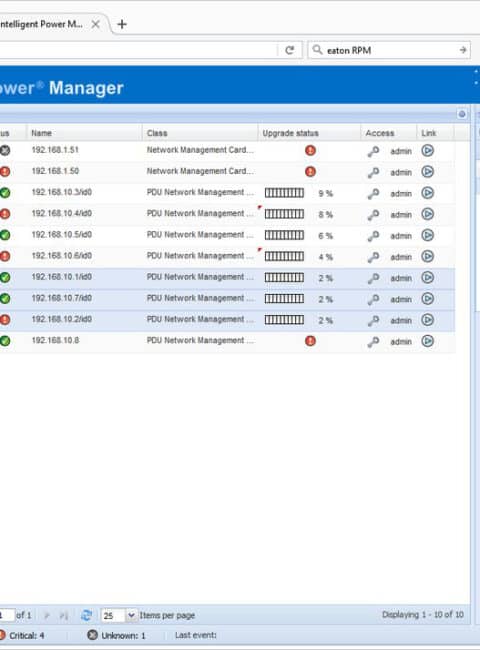The image size is (480, 650).
Task: Open link icon for 192.168.10.6/id0
Action: [x=427, y=256]
